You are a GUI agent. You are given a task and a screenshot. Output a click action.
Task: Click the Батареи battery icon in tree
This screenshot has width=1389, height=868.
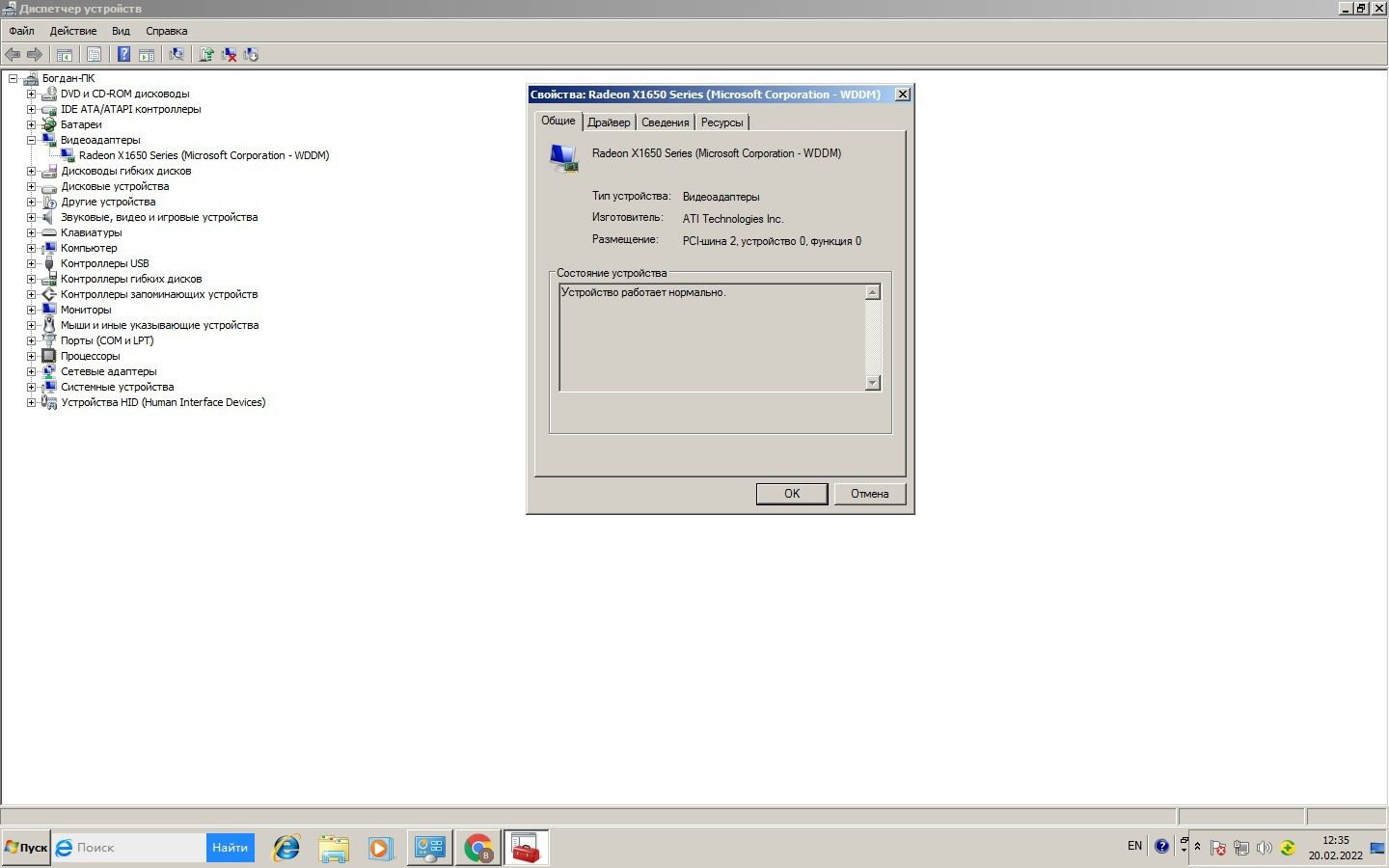(49, 124)
